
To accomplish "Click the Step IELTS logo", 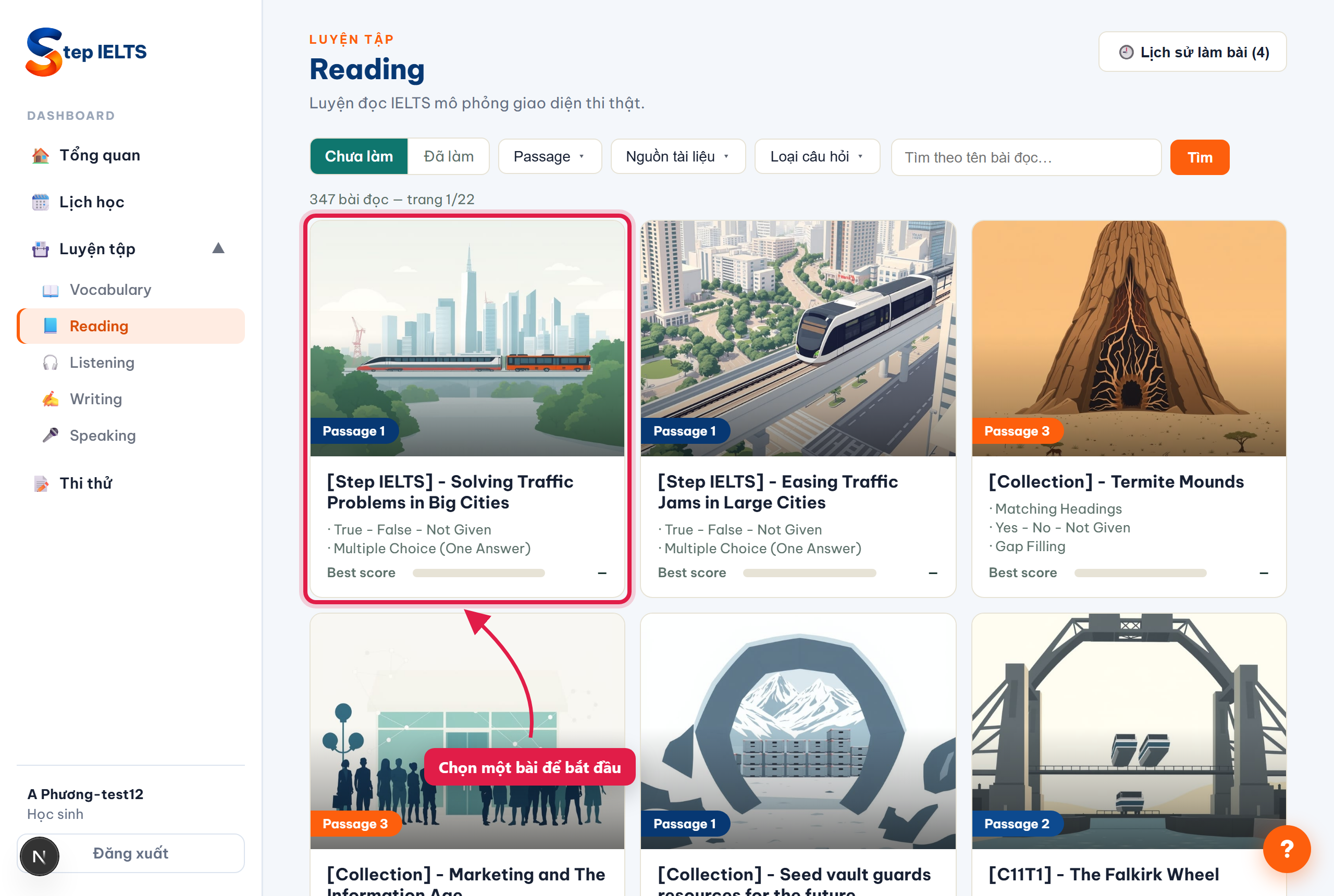I will [86, 52].
